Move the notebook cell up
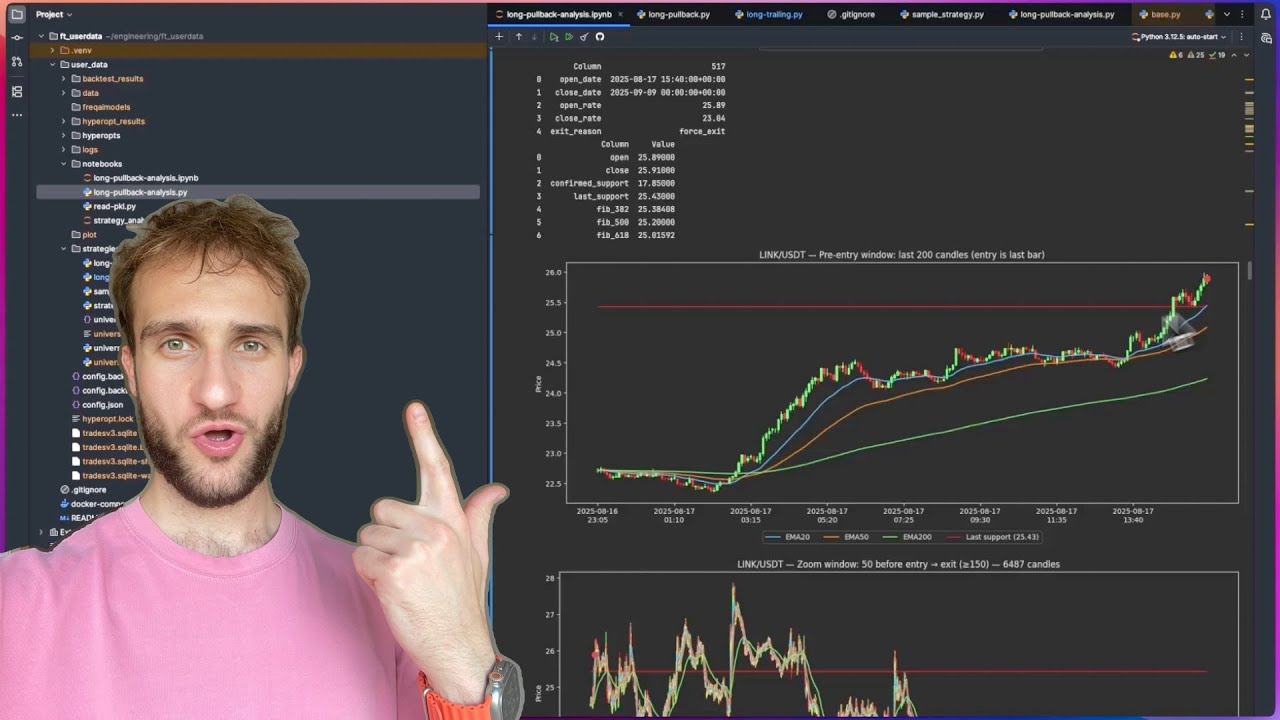 [518, 37]
